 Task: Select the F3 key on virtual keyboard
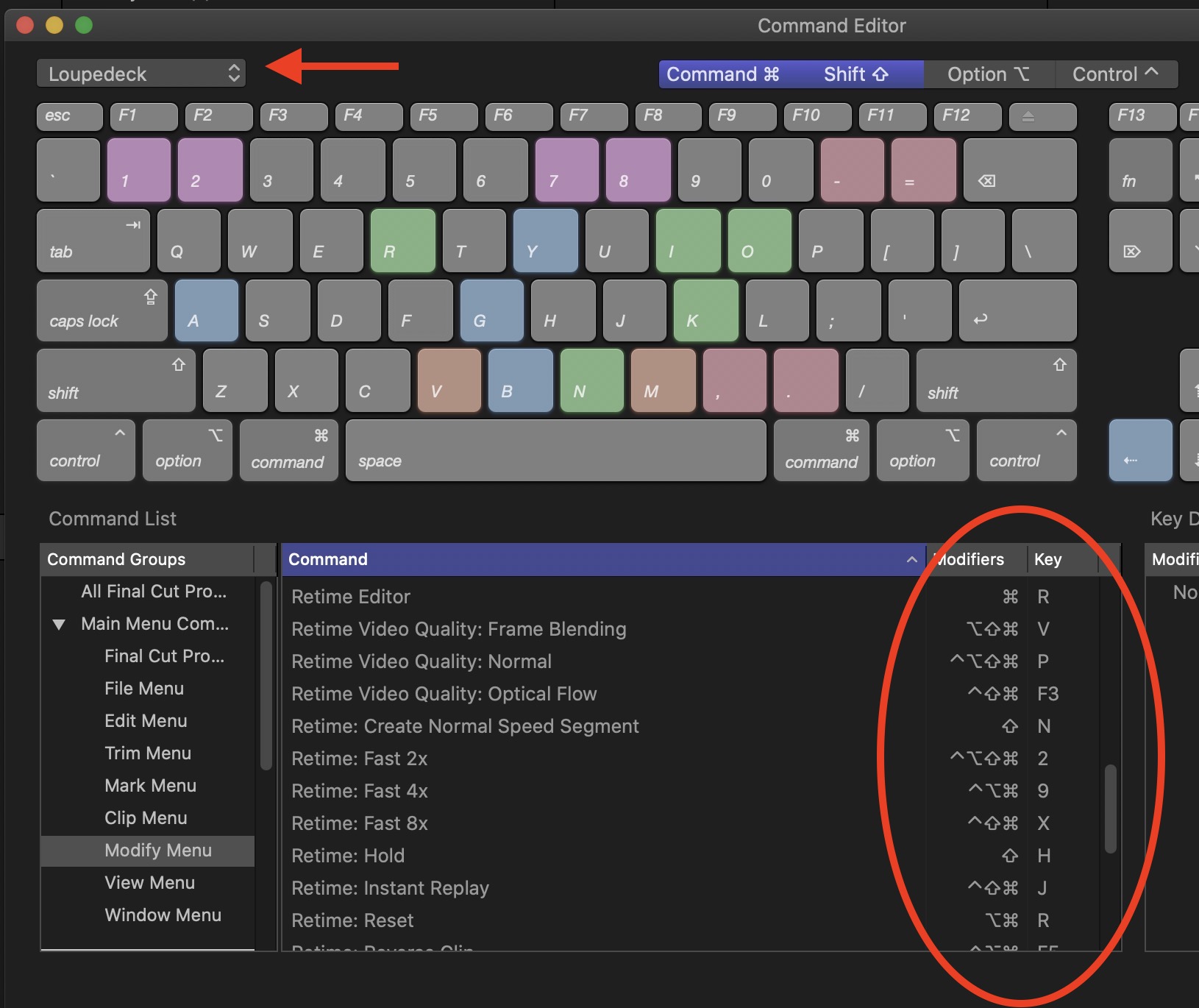click(293, 116)
